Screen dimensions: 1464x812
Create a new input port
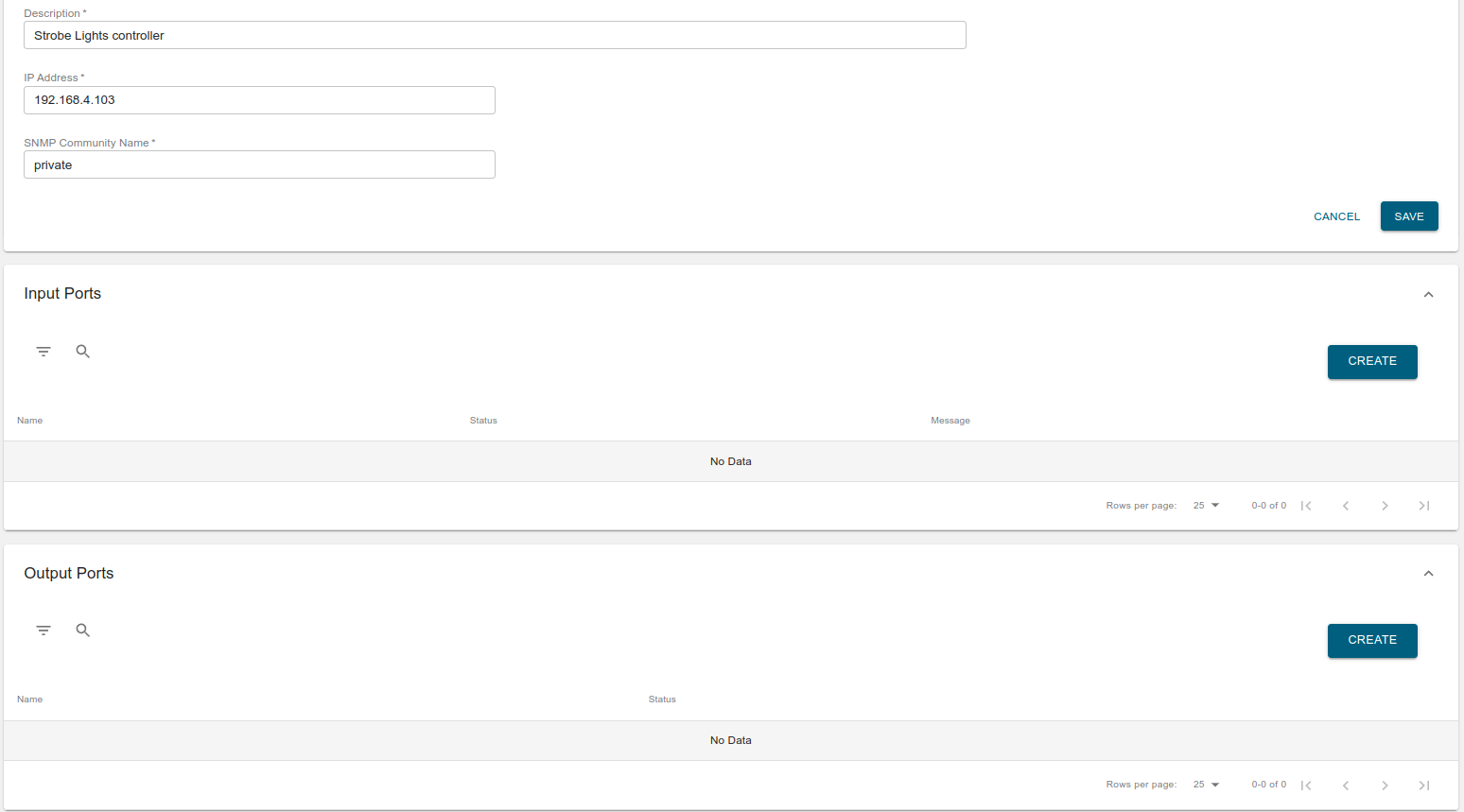pos(1371,361)
